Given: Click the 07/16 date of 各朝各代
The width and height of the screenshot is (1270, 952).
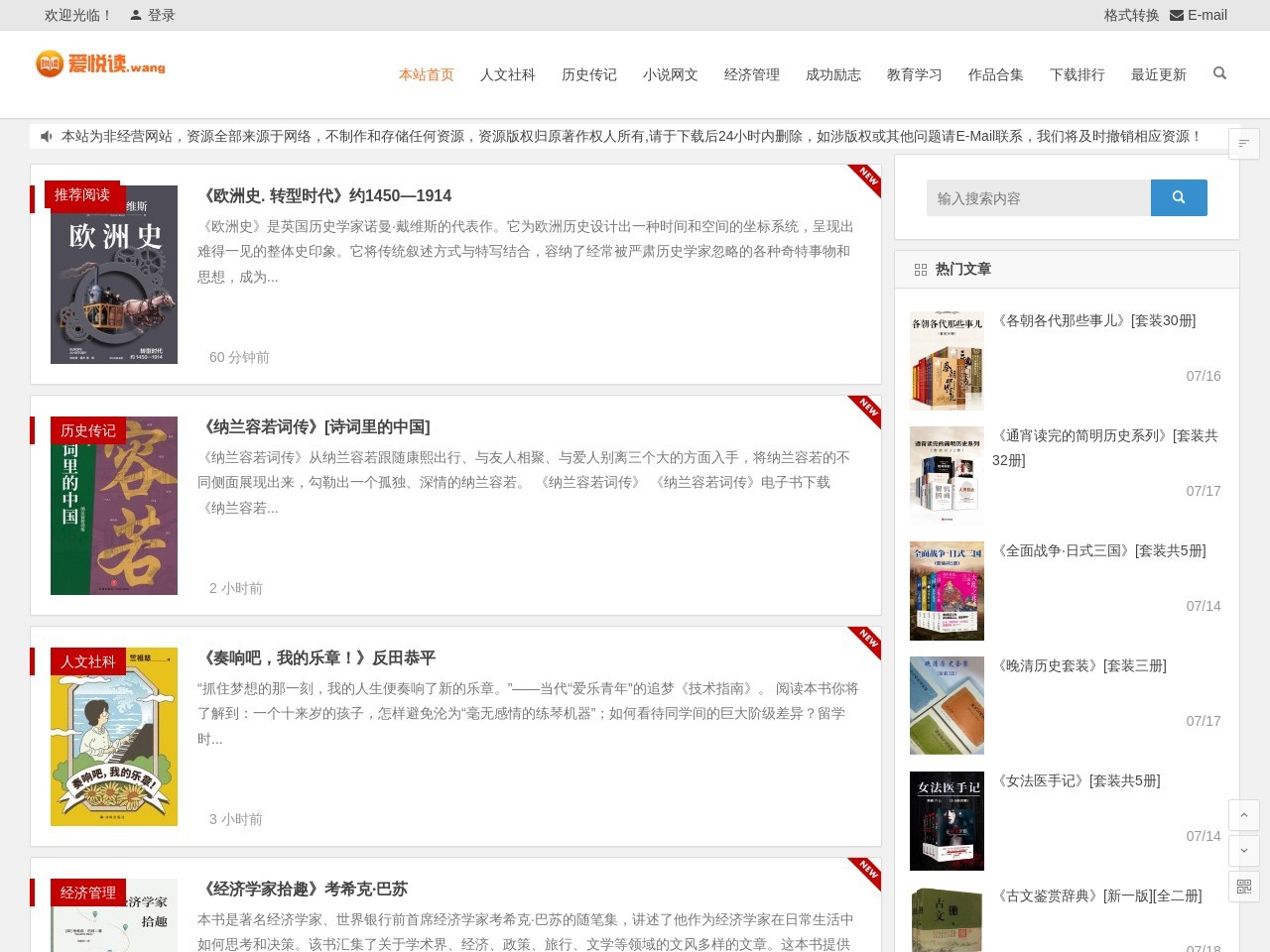Looking at the screenshot, I should tap(1204, 376).
